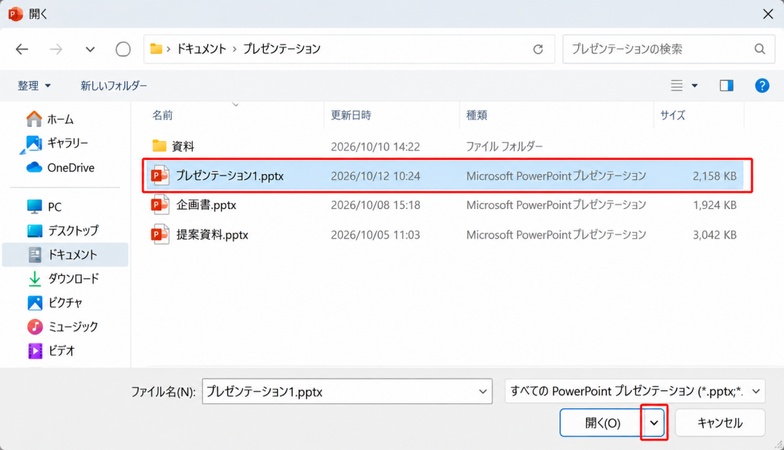Viewport: 784px width, 450px height.
Task: Select プレゼンテーション in the address breadcrumb
Action: click(282, 48)
